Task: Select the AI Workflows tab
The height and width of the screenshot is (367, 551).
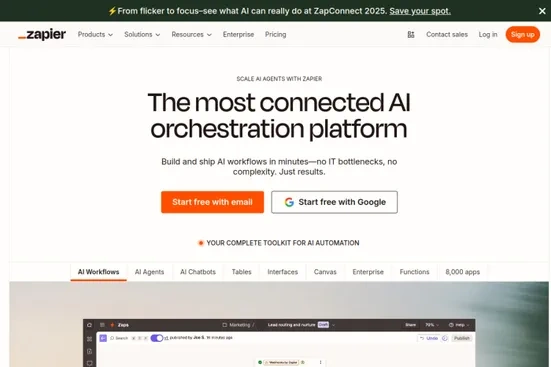Action: [98, 272]
